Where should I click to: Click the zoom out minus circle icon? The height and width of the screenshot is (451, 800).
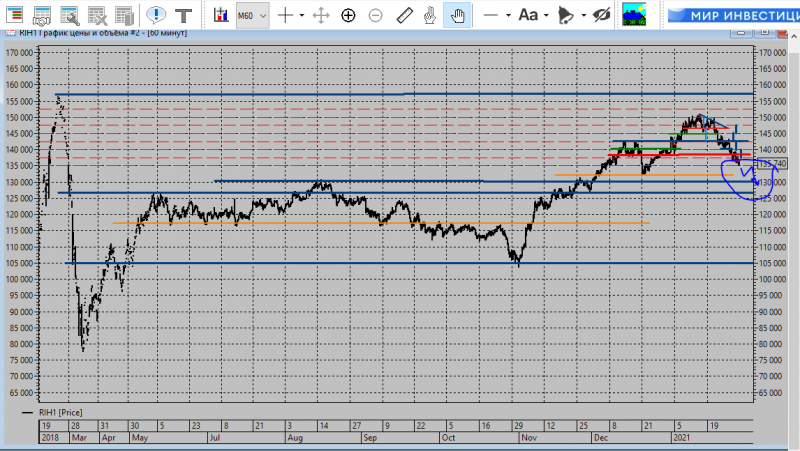pos(376,16)
